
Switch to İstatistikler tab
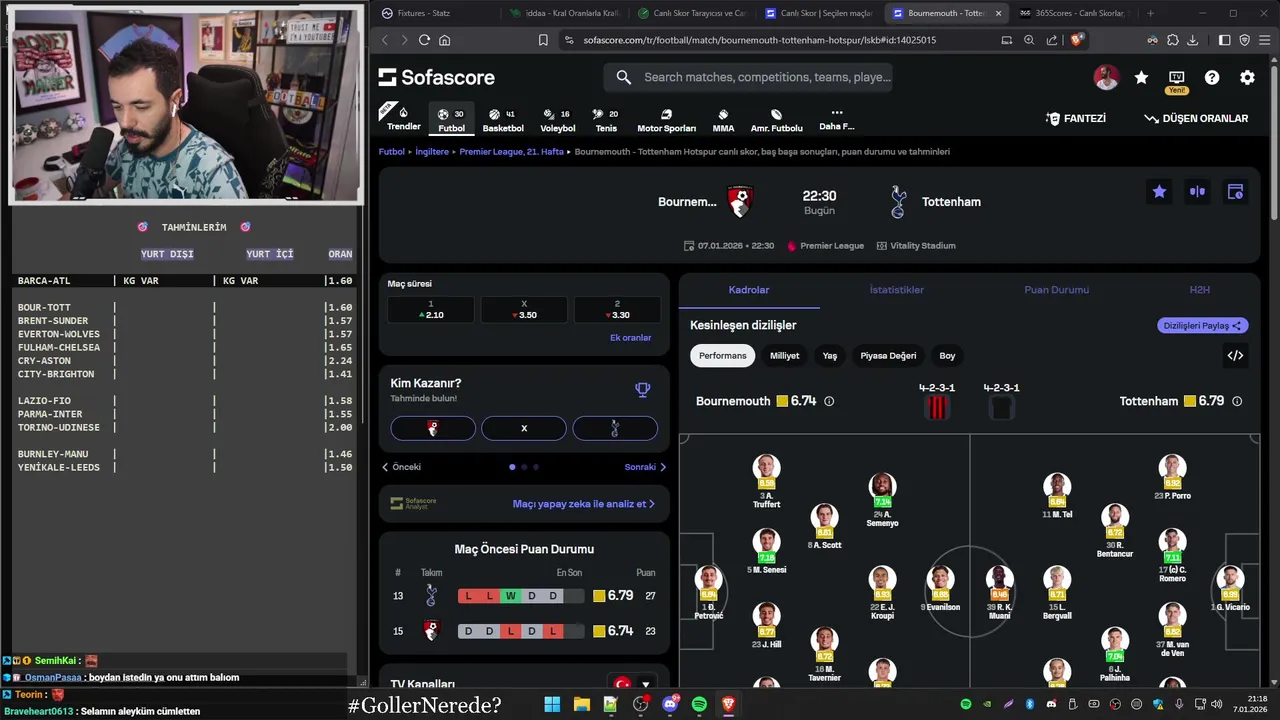(x=896, y=290)
